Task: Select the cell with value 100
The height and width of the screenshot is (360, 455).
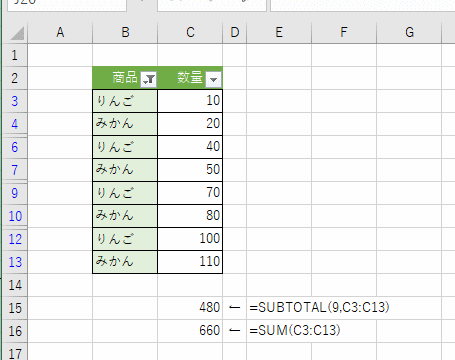Action: click(190, 239)
